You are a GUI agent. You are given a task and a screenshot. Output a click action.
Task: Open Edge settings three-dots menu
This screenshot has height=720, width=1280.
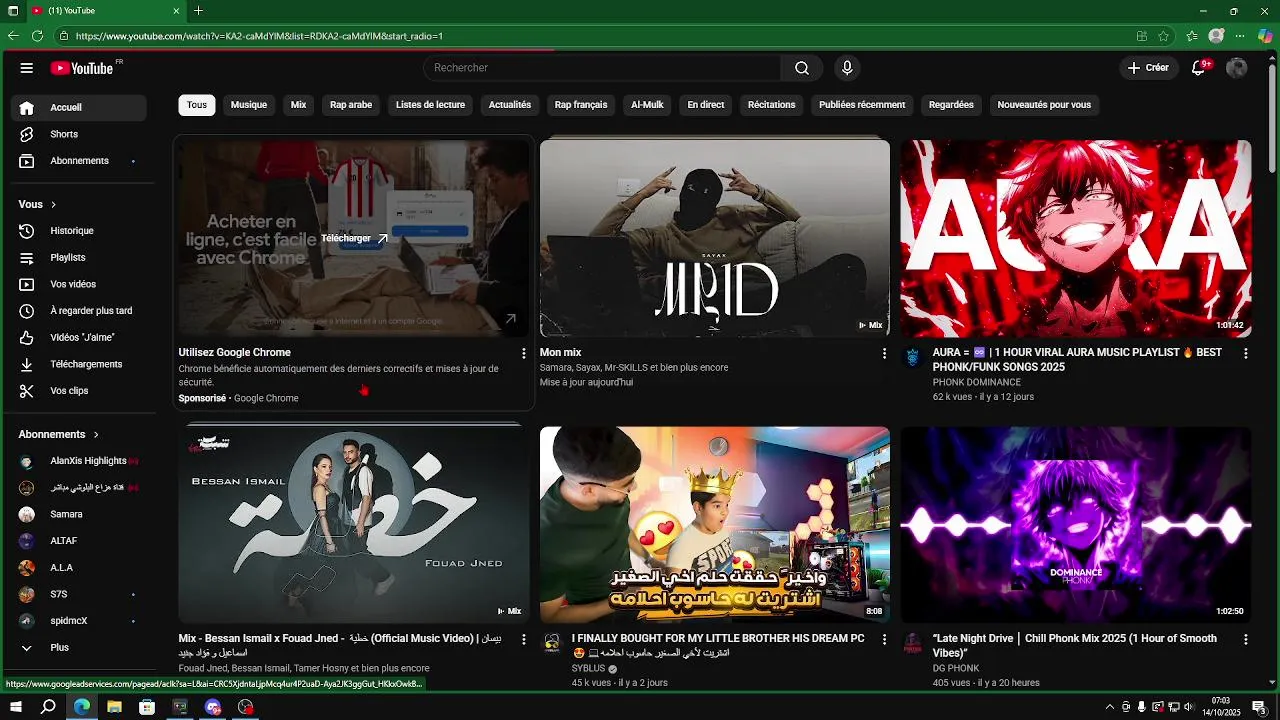(1240, 36)
